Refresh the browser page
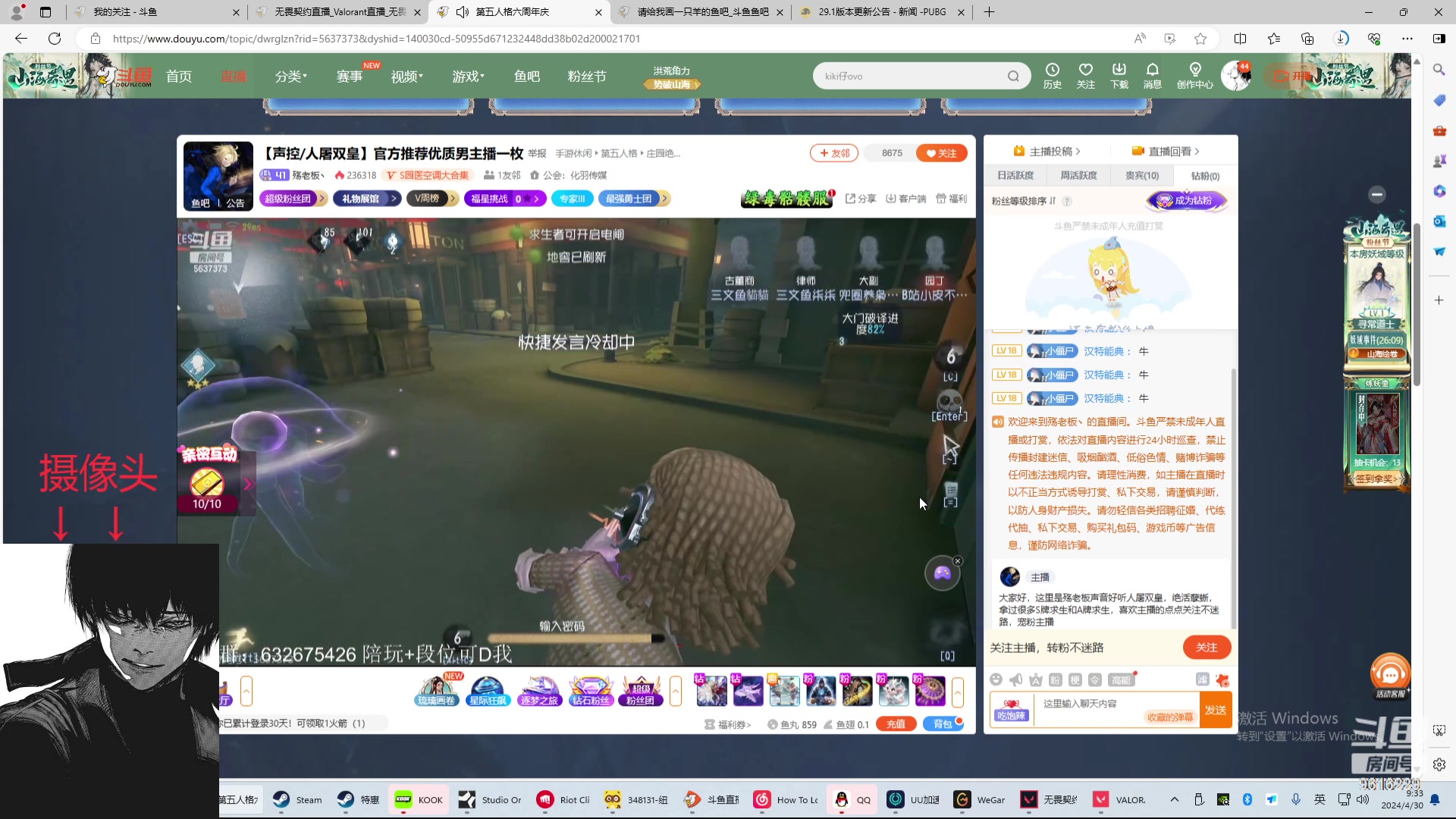Screen dimensions: 1456x819 click(55, 39)
